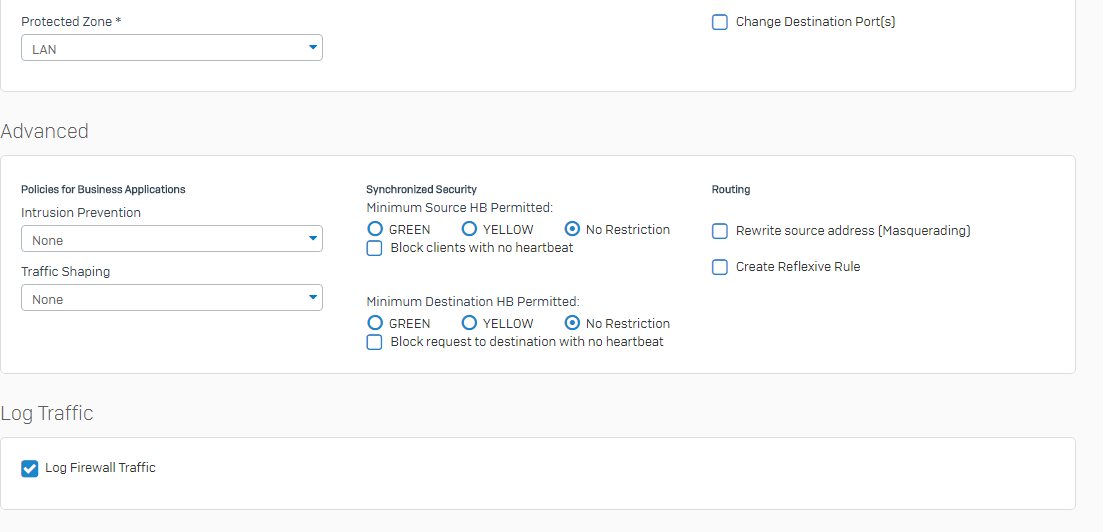Select GREEN for Minimum Source HB
This screenshot has height=532, width=1103.
(x=376, y=229)
